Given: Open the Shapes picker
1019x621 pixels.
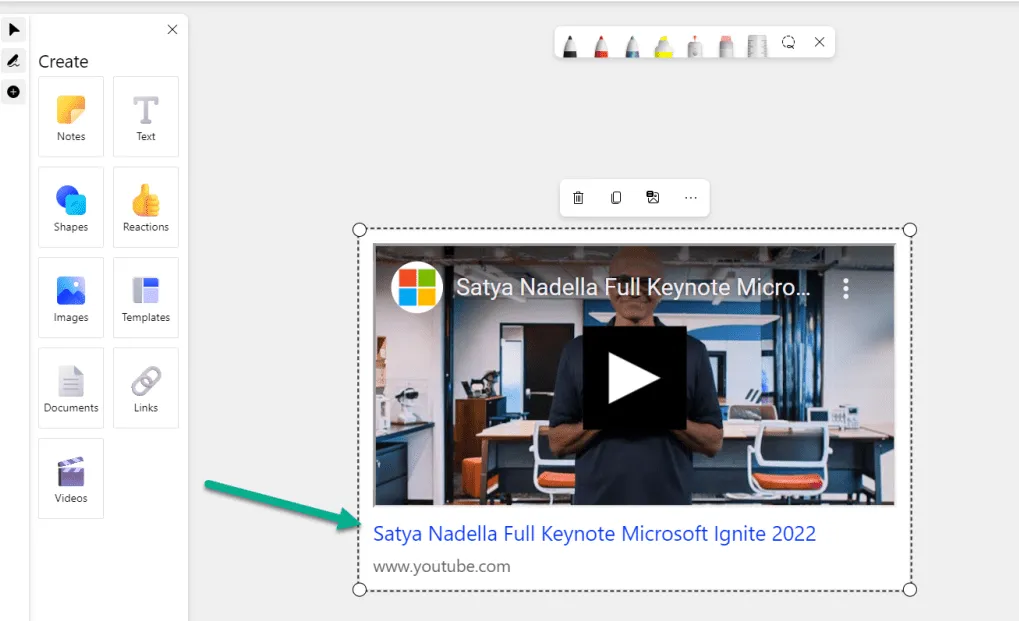Looking at the screenshot, I should pos(70,207).
